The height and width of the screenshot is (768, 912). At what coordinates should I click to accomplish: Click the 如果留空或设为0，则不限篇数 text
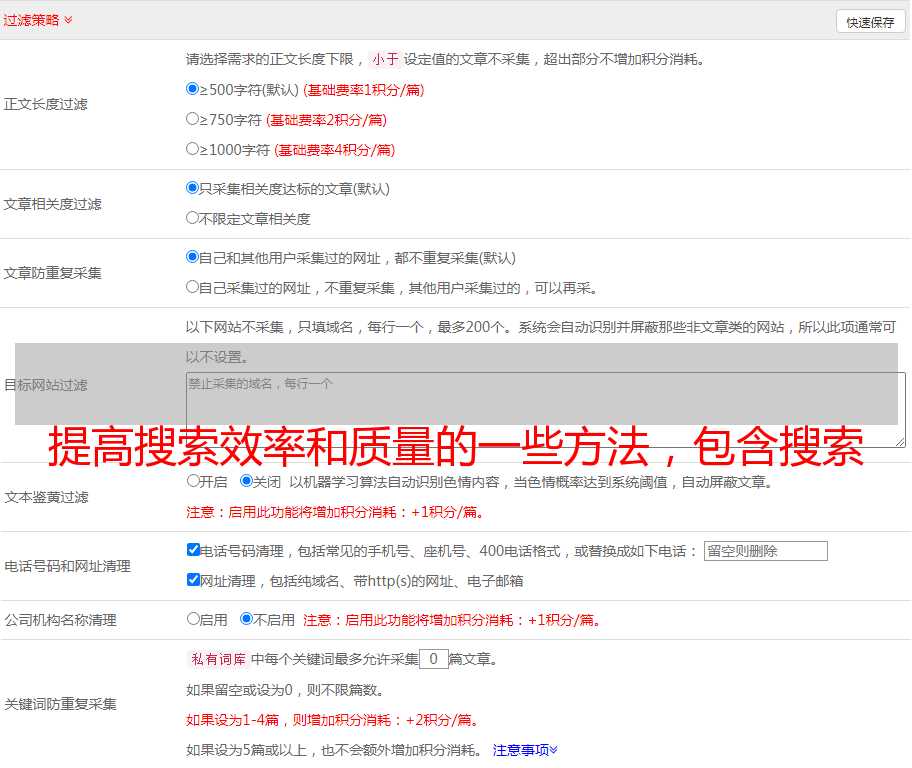tap(285, 690)
